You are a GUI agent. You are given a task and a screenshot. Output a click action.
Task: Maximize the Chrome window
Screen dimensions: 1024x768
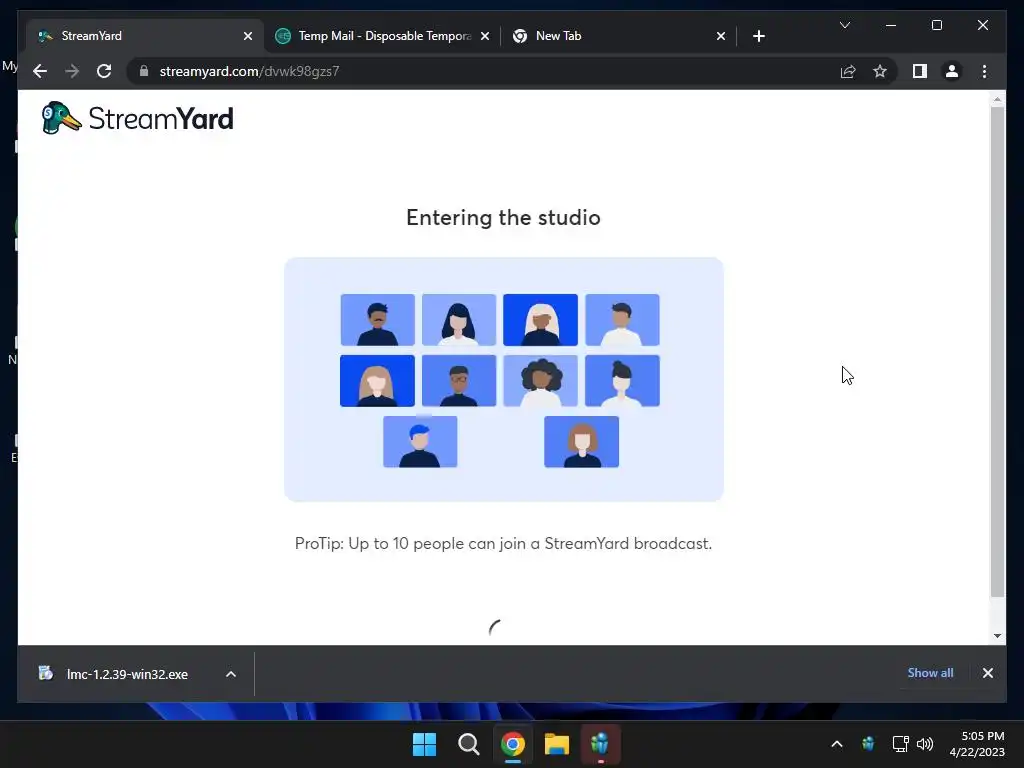point(936,25)
